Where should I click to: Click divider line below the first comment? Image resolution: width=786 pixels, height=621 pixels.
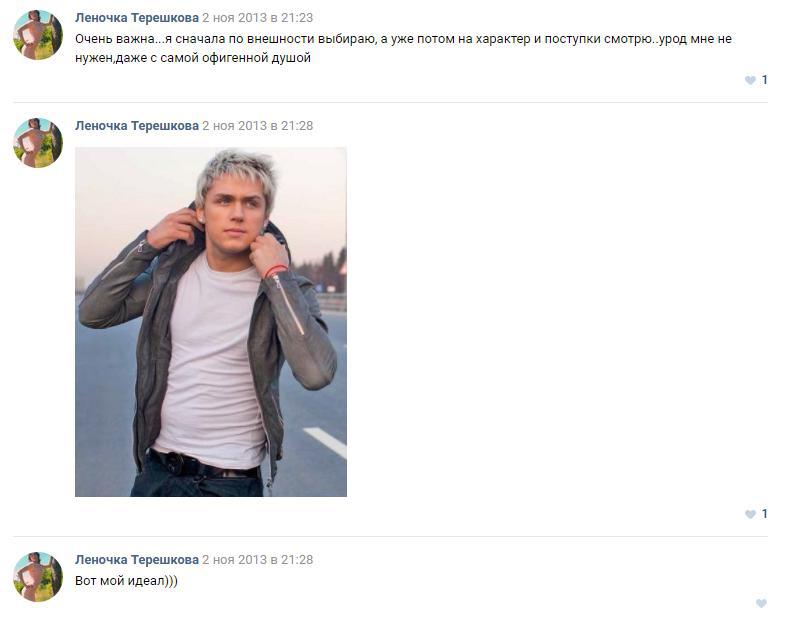pyautogui.click(x=390, y=103)
